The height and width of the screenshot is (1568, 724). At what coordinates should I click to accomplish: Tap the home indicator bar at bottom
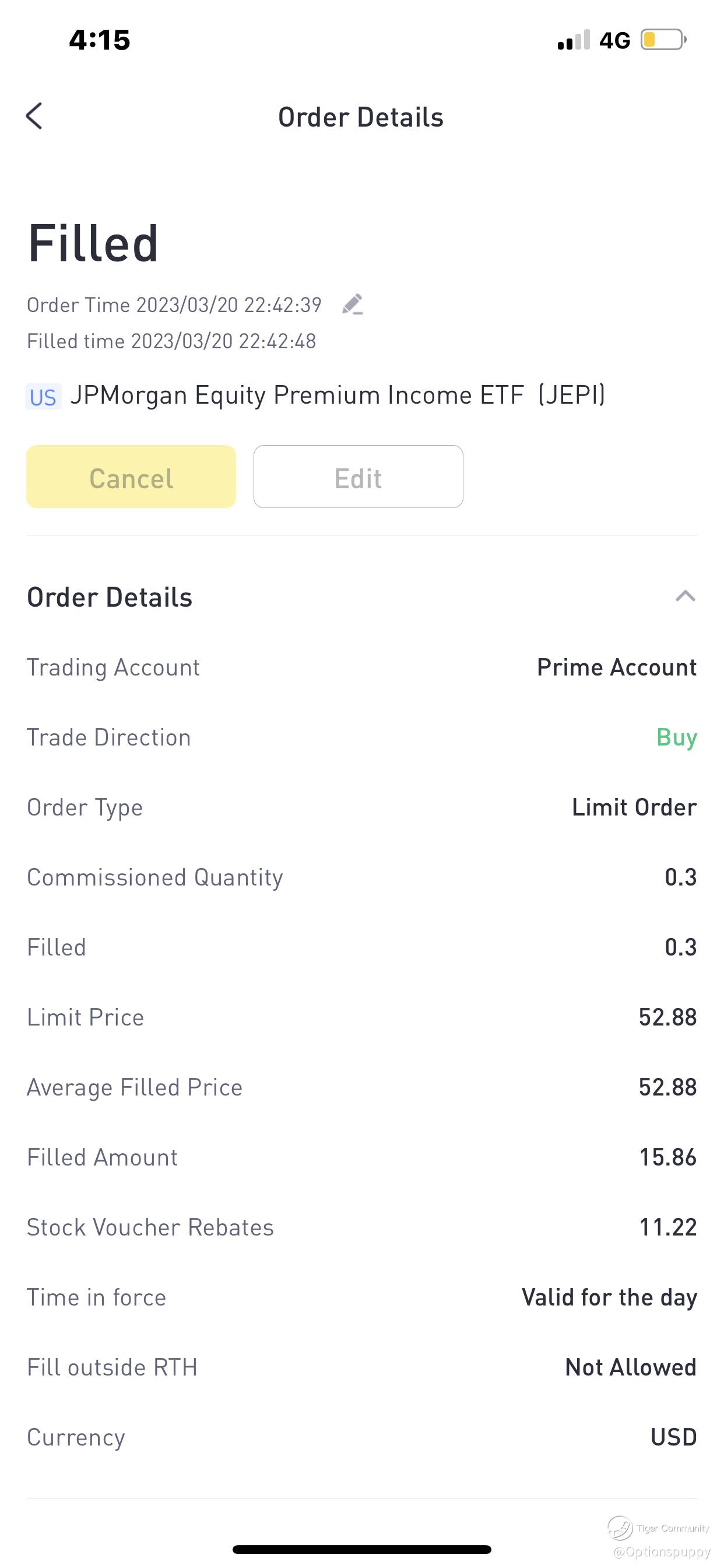coord(362,1549)
